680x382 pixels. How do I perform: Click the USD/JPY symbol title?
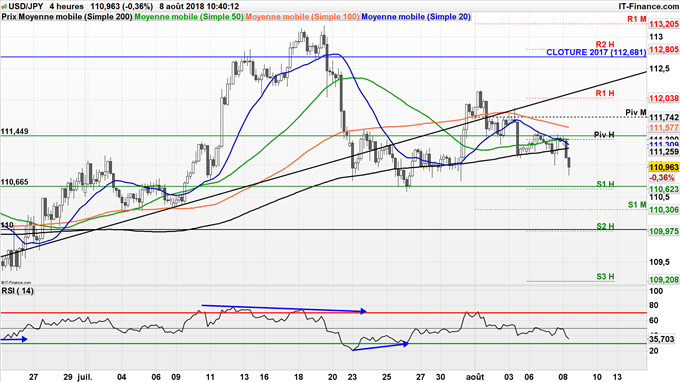click(x=26, y=7)
